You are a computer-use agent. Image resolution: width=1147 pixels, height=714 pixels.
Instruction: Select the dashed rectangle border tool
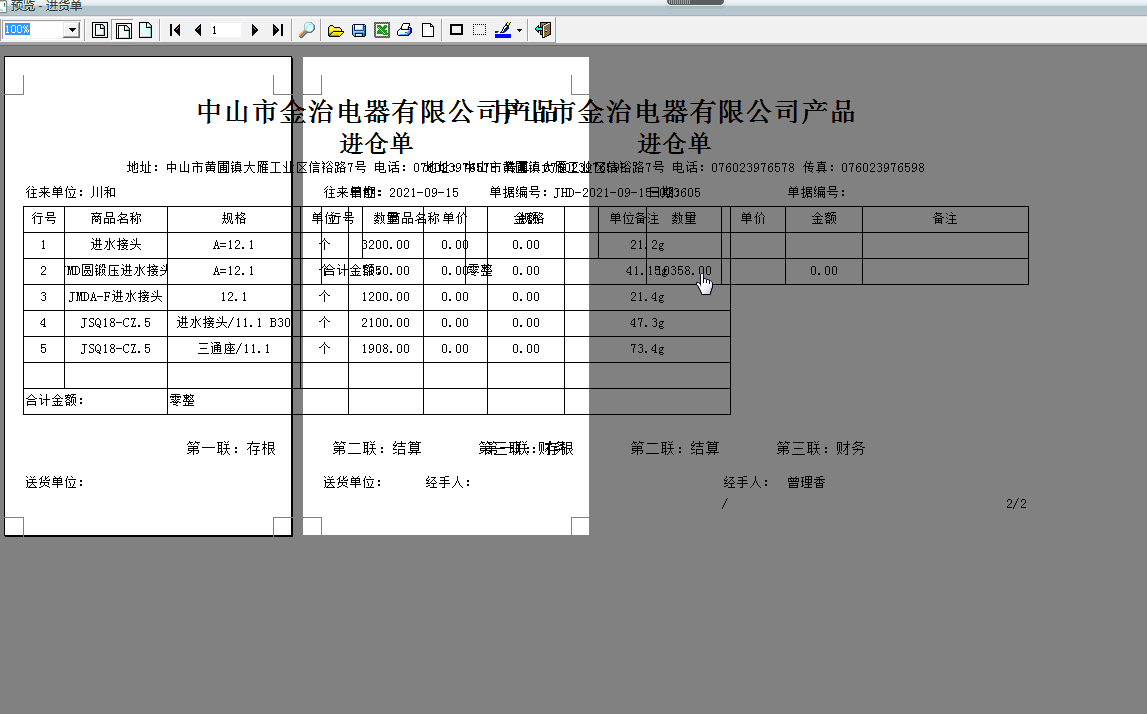click(x=479, y=30)
